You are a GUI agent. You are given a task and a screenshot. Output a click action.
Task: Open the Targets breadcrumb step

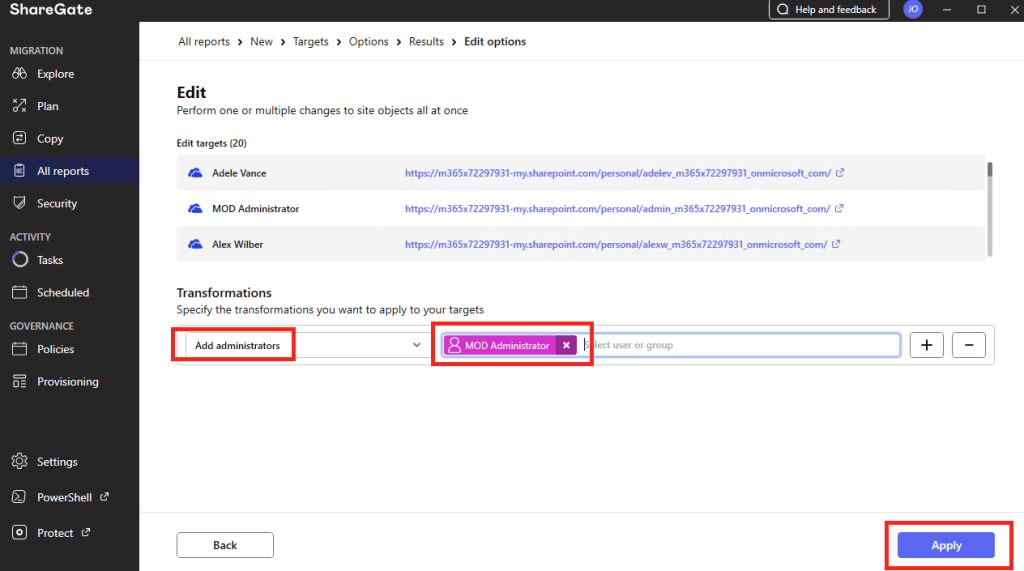pyautogui.click(x=310, y=41)
